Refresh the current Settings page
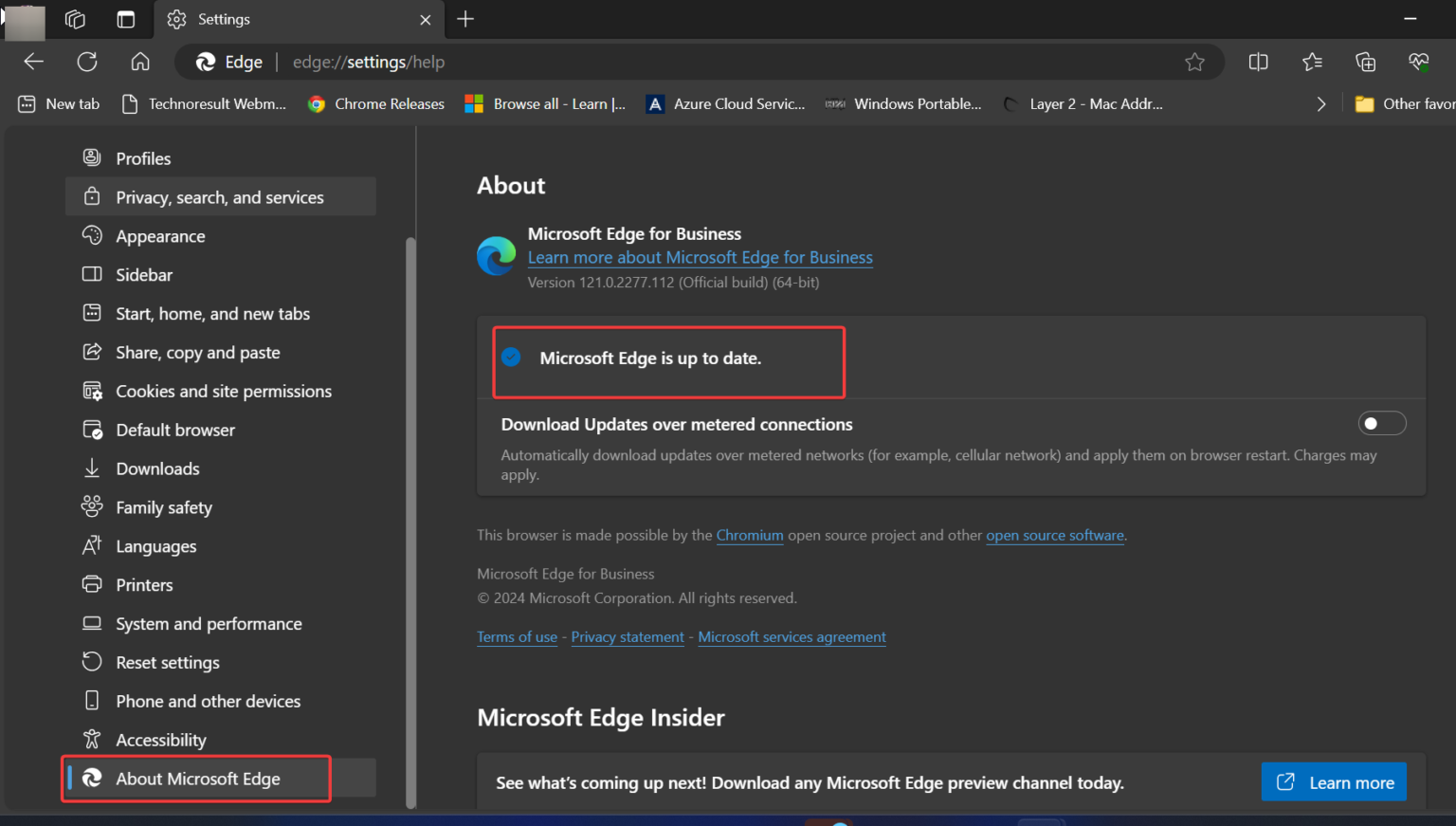The width and height of the screenshot is (1456, 826). [86, 62]
